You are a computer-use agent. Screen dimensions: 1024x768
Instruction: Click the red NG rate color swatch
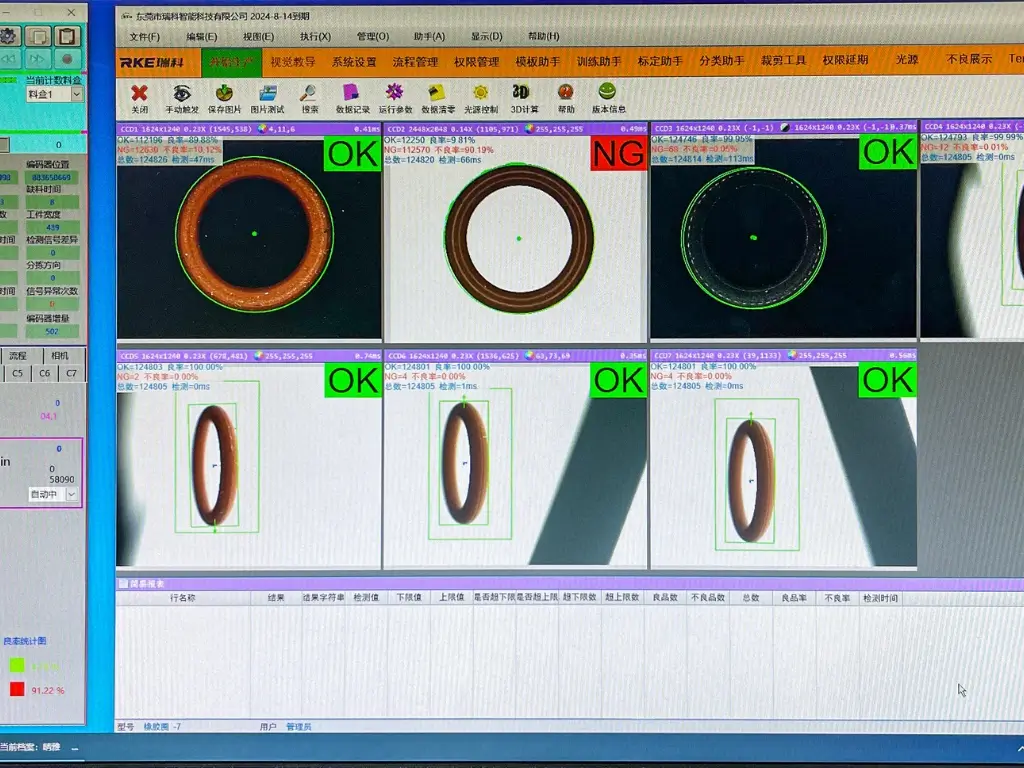(x=17, y=689)
